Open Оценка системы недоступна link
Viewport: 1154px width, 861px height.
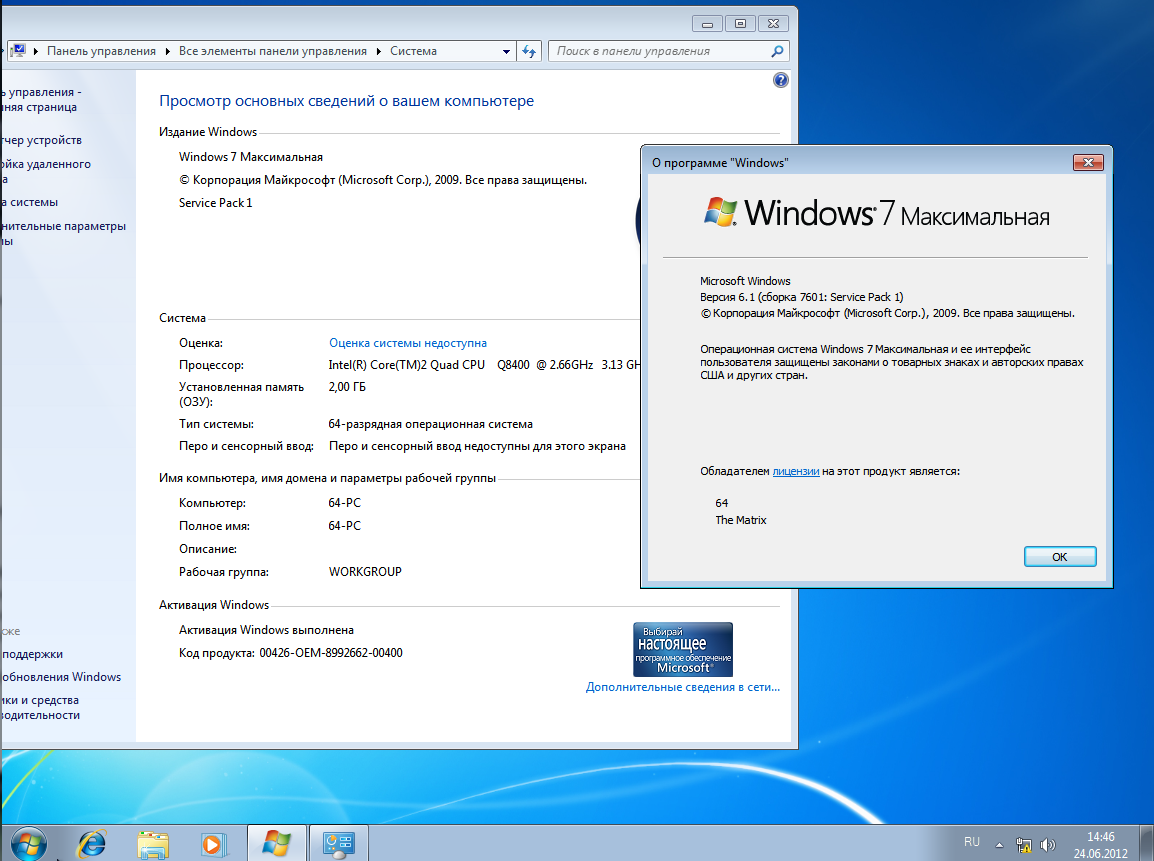tap(408, 343)
